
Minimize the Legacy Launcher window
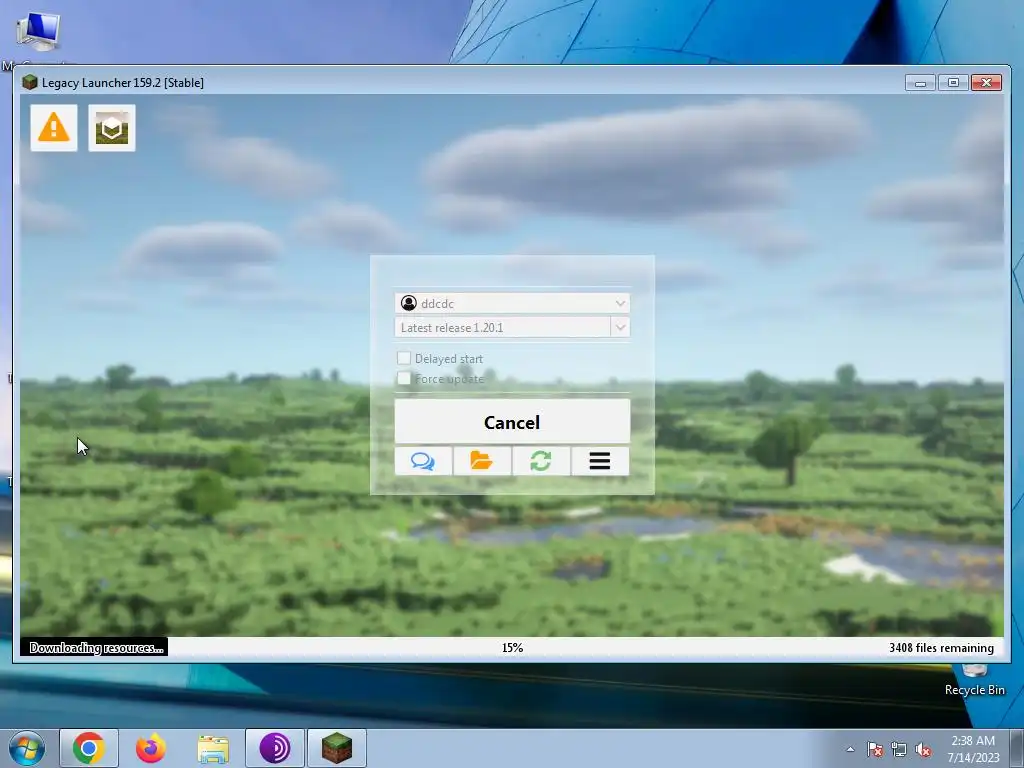[x=920, y=82]
